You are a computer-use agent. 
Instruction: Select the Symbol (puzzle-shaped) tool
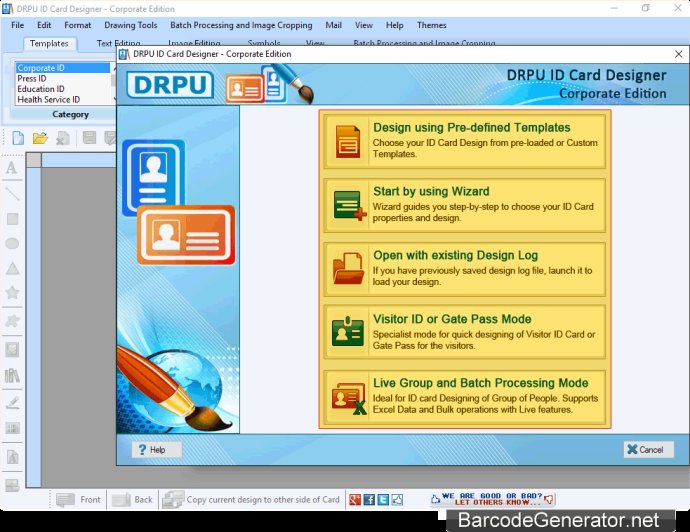click(12, 321)
